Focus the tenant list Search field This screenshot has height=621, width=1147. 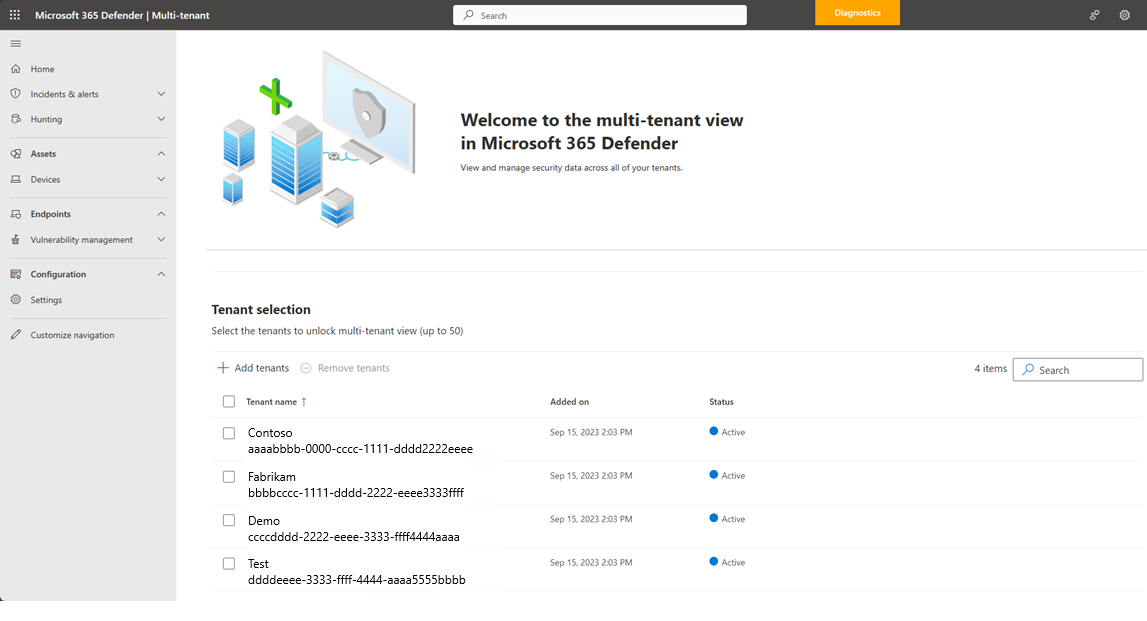(x=1078, y=369)
